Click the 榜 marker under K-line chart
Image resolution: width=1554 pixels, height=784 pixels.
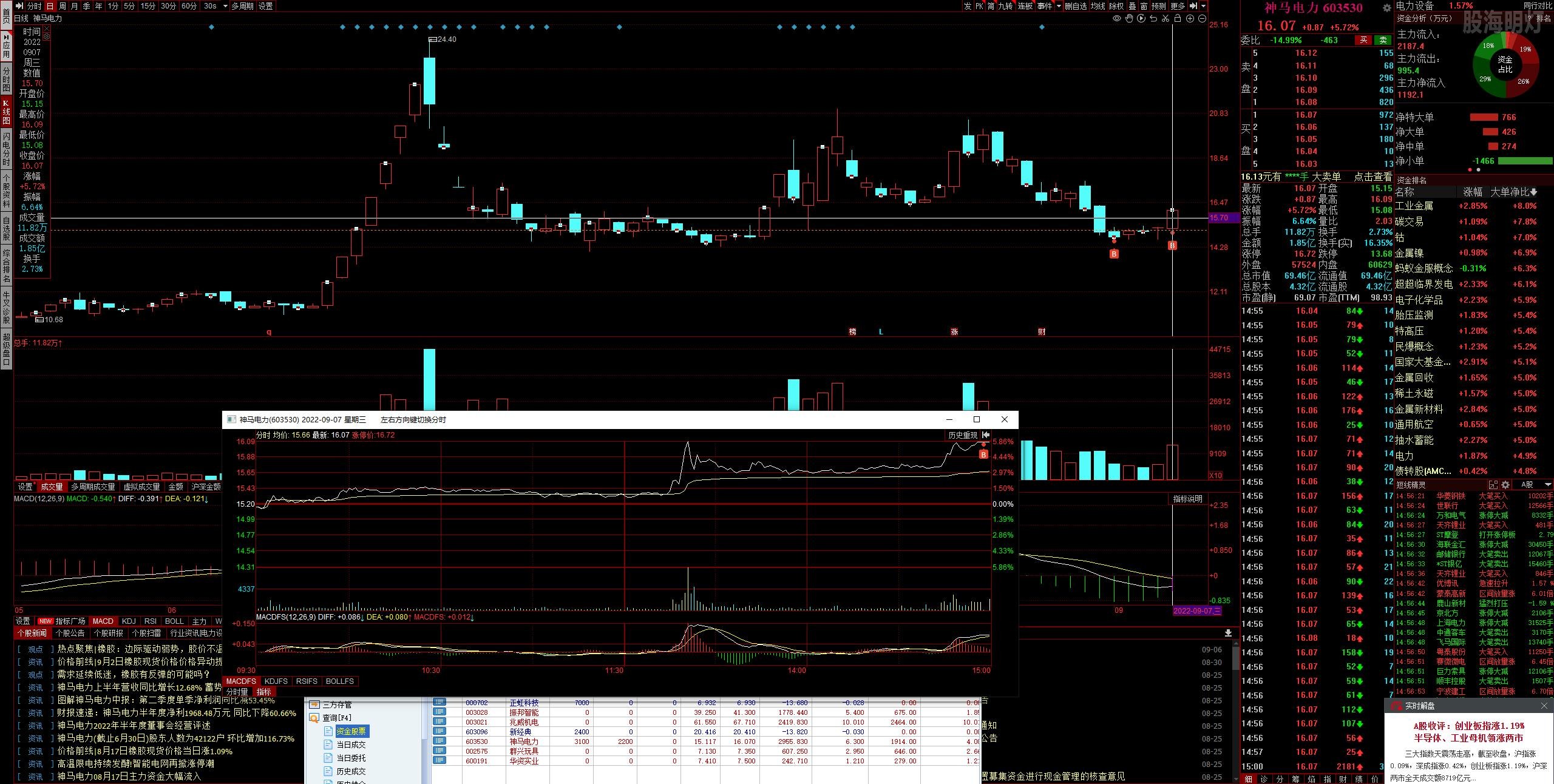tap(852, 332)
